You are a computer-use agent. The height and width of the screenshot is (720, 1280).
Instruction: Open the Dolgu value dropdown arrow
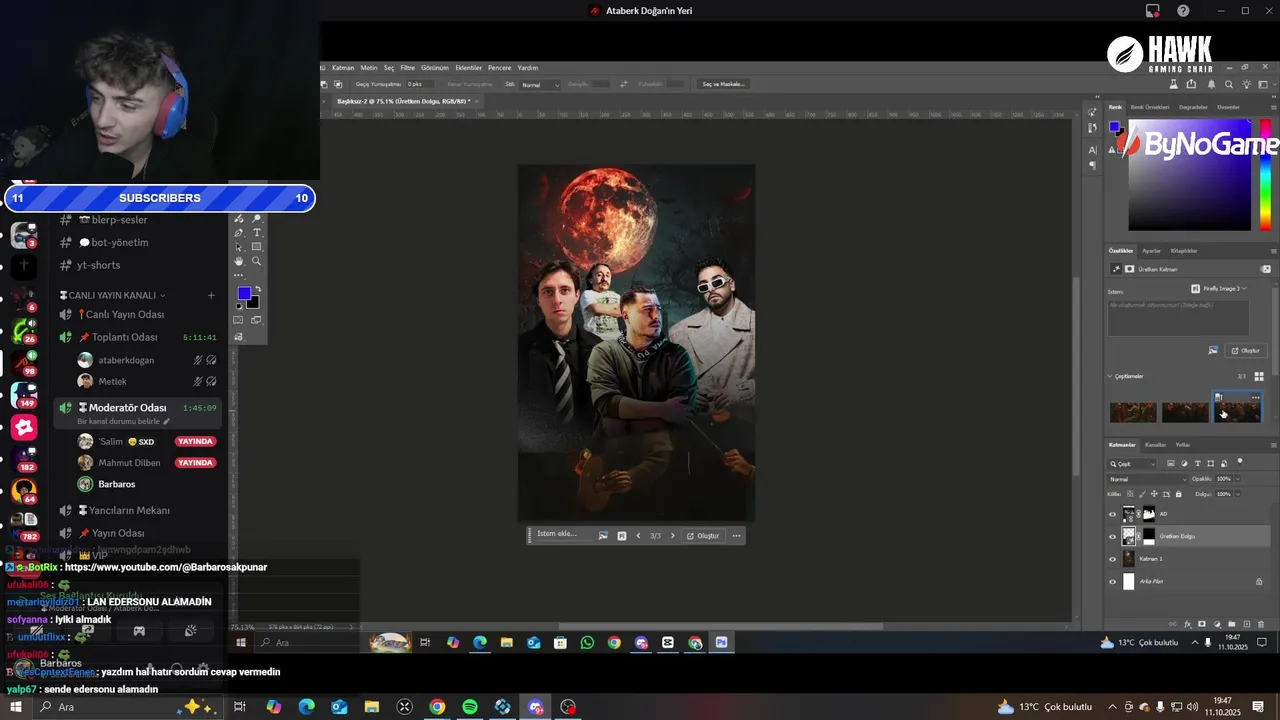(1238, 494)
